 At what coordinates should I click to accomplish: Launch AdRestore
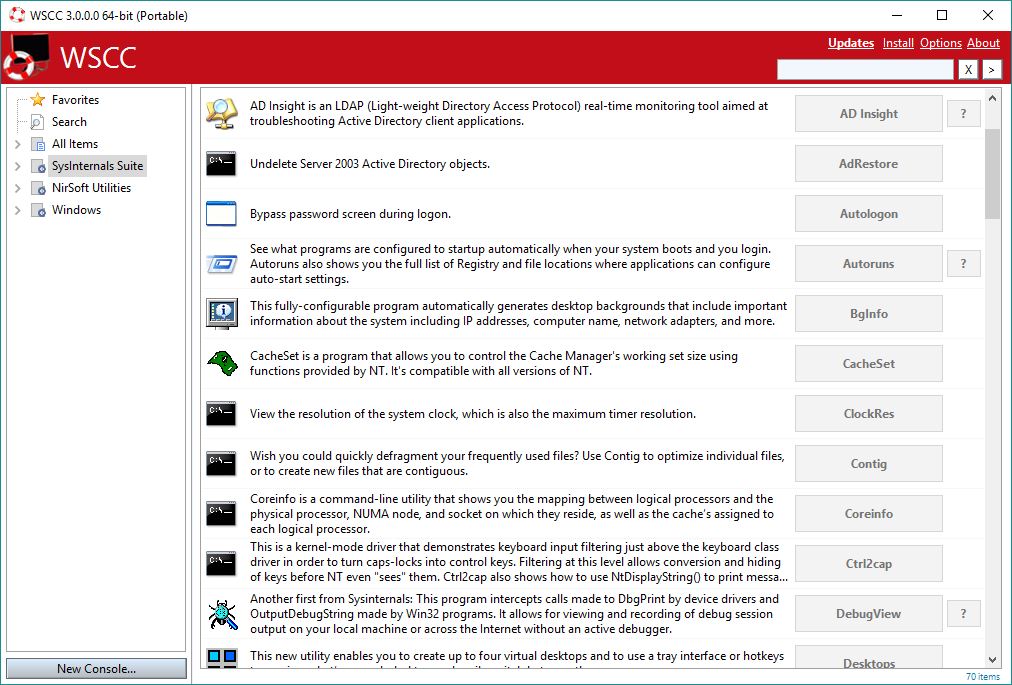(868, 164)
